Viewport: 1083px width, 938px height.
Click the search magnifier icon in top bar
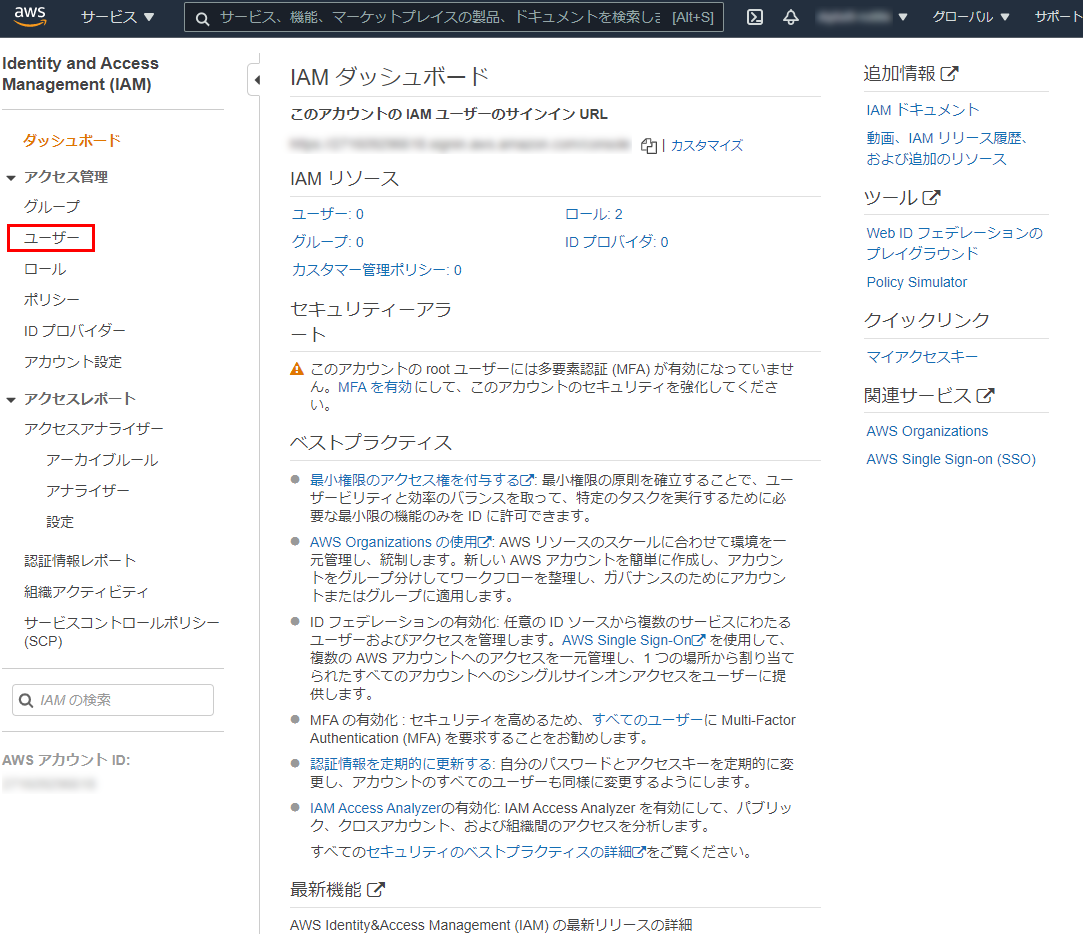coord(202,18)
